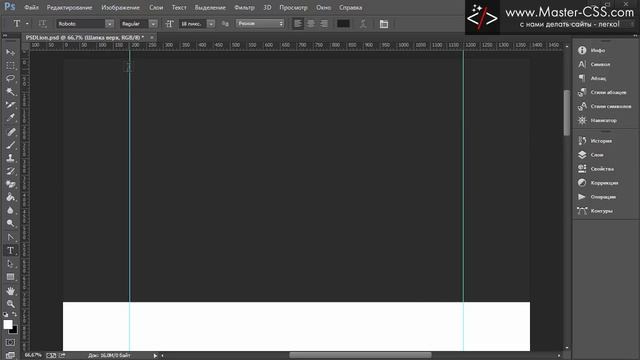640x360 pixels.
Task: Click the zoom percentage field in status bar
Action: [33, 356]
